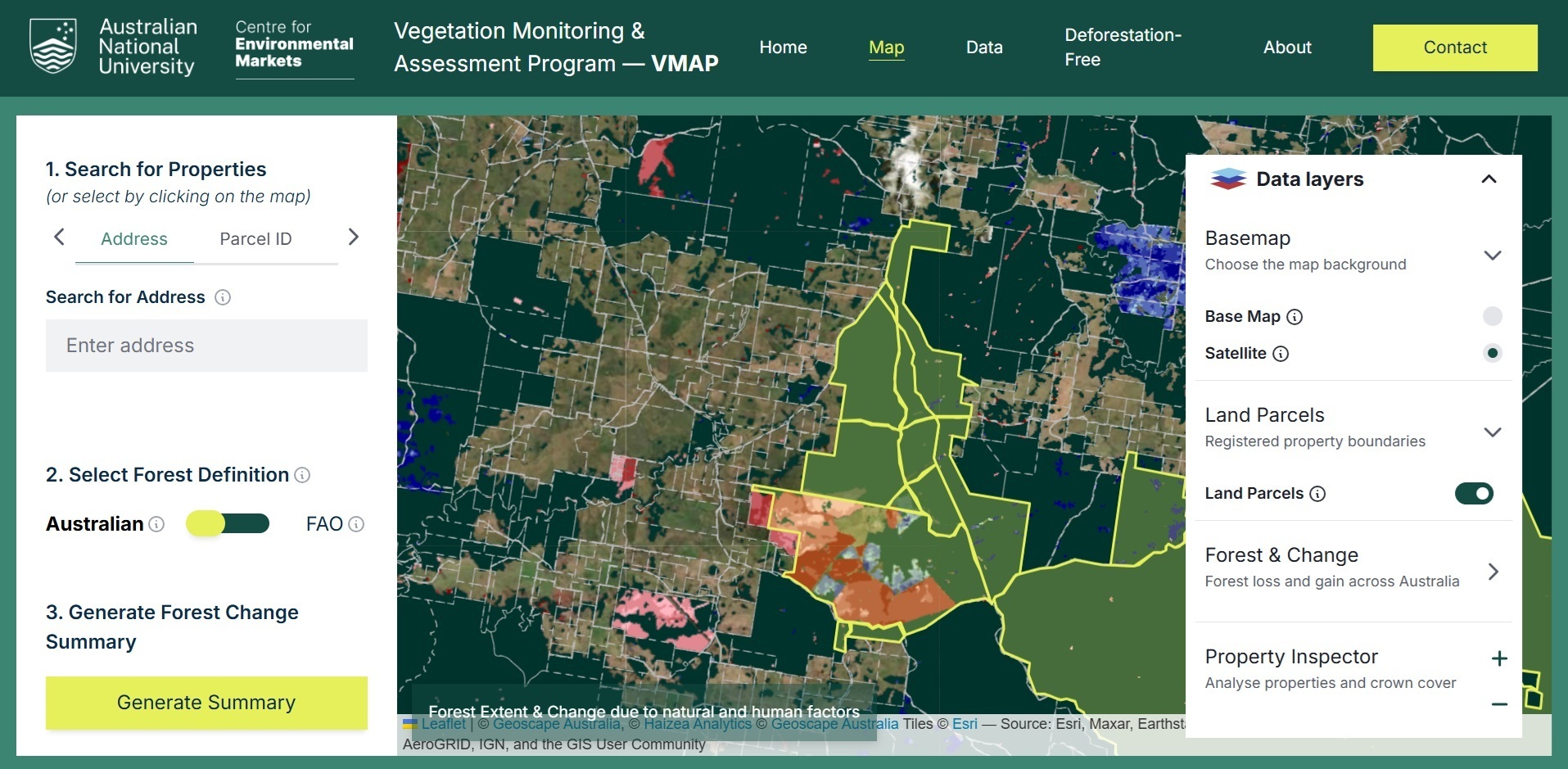
Task: Collapse the Land Parcels section chevron
Action: click(1493, 432)
